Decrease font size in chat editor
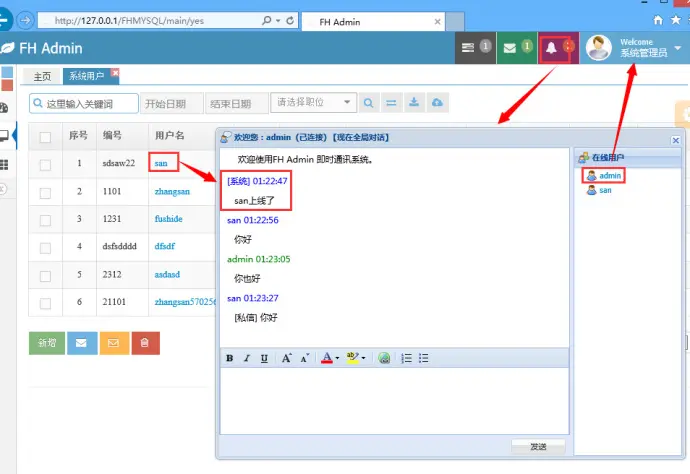 (305, 358)
